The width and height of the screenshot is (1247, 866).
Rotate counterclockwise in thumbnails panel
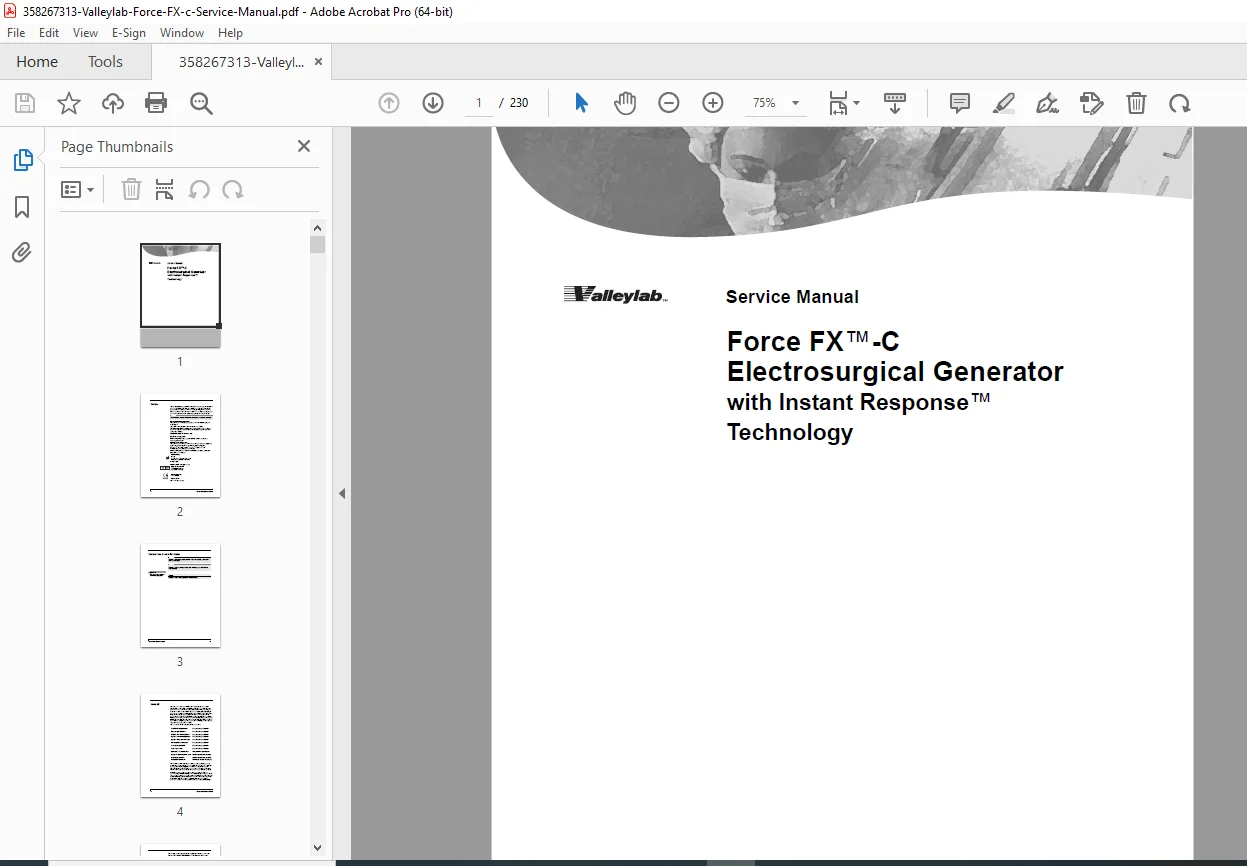199,190
